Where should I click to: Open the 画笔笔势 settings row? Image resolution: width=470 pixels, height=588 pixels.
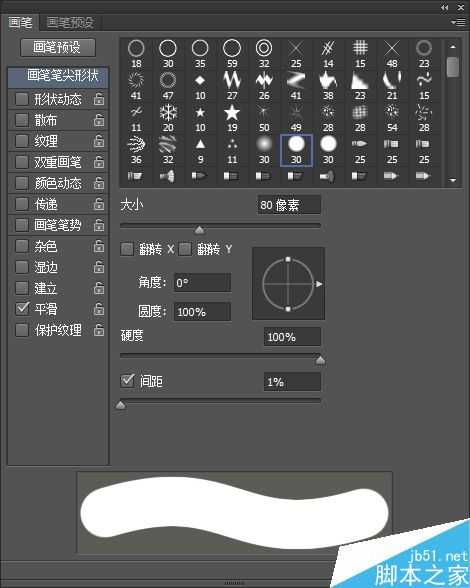tap(59, 225)
